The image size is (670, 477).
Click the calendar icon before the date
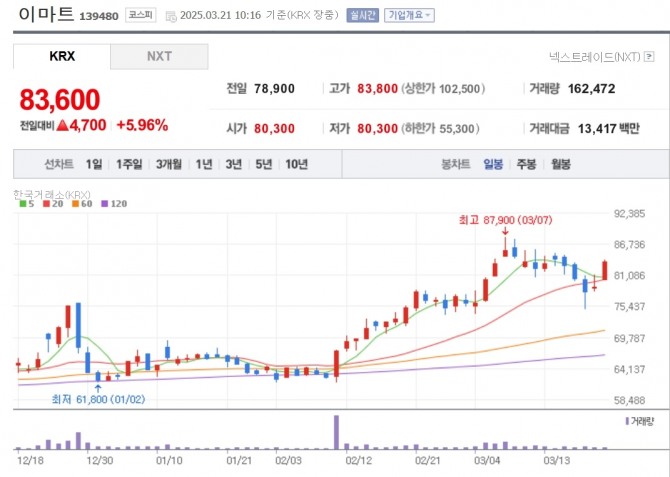point(171,17)
